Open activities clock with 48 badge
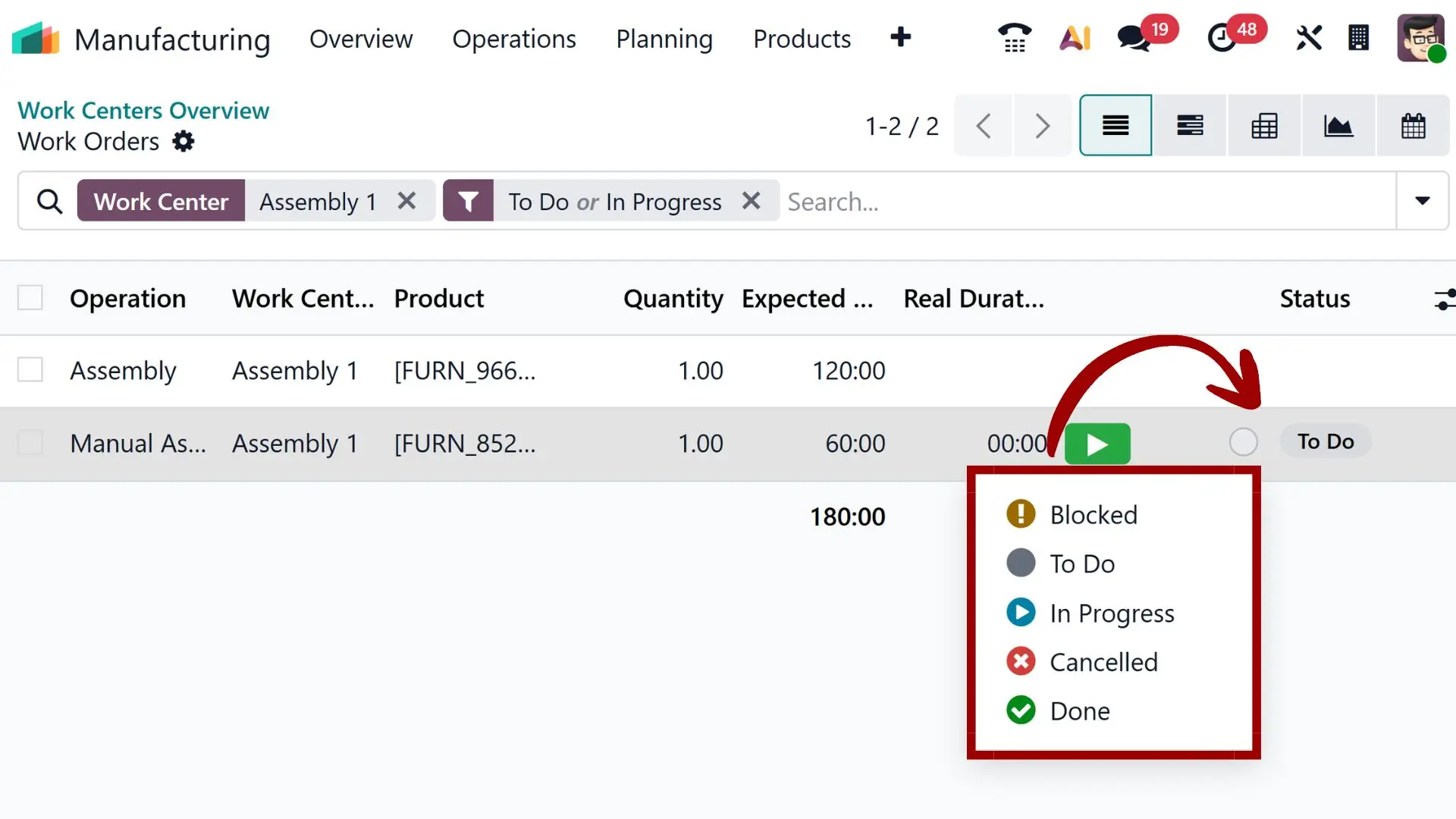The height and width of the screenshot is (819, 1456). pos(1222,37)
